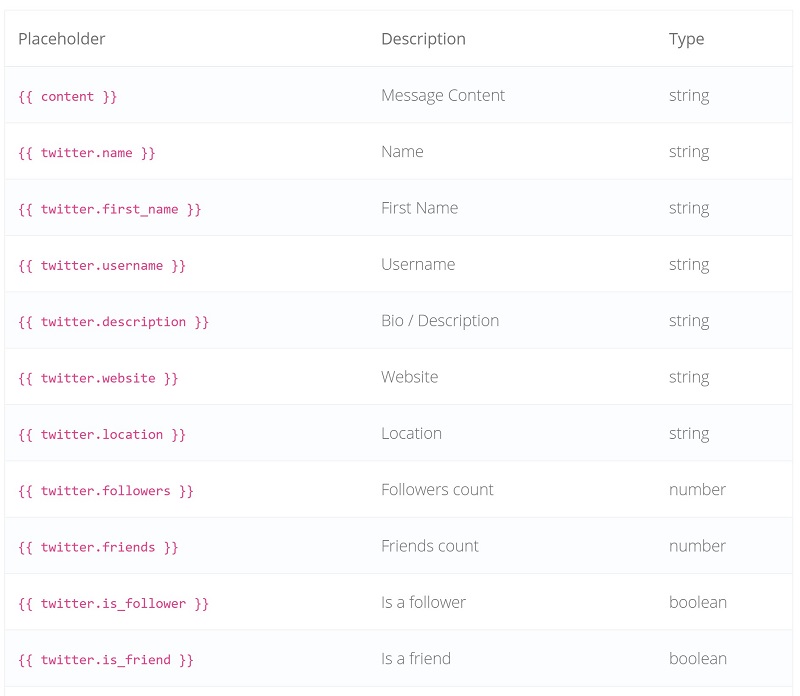The width and height of the screenshot is (800, 696).
Task: Select the {{ twitter.website }} placeholder
Action: pyautogui.click(x=98, y=378)
